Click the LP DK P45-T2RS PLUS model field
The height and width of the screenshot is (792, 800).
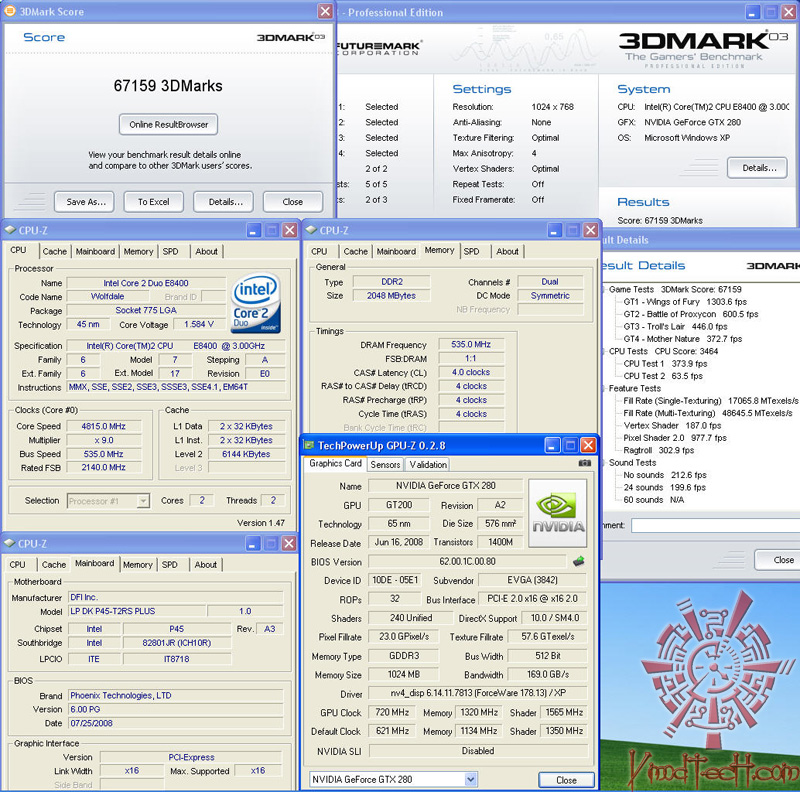pos(137,611)
